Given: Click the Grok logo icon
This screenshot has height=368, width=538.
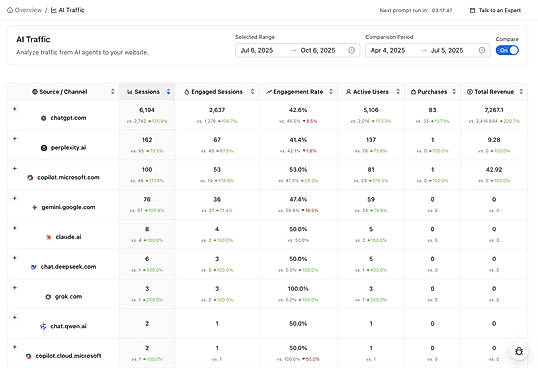Looking at the screenshot, I should click(x=48, y=297).
